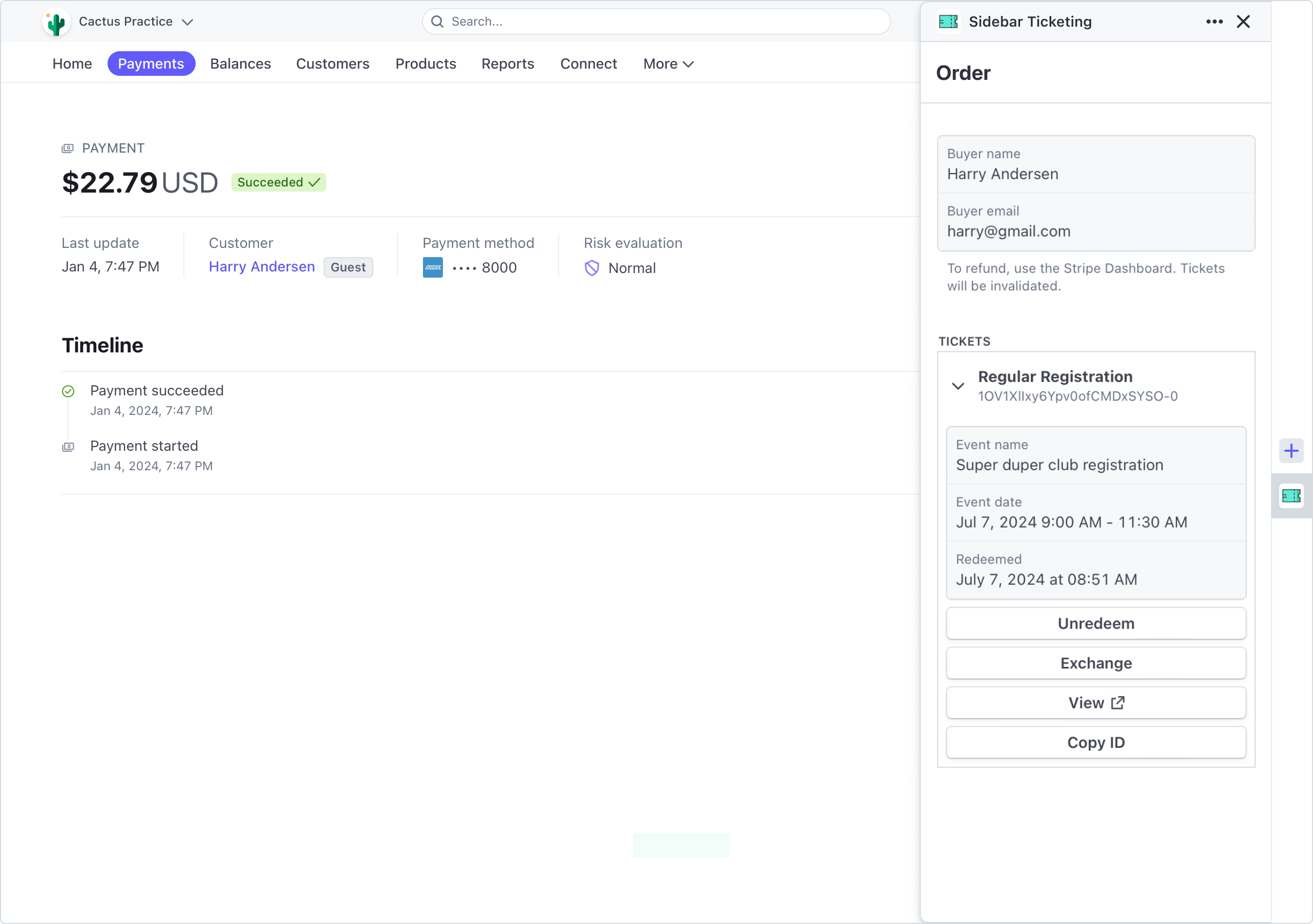
Task: Click the Sidebar Ticketing app icon
Action: [x=947, y=21]
